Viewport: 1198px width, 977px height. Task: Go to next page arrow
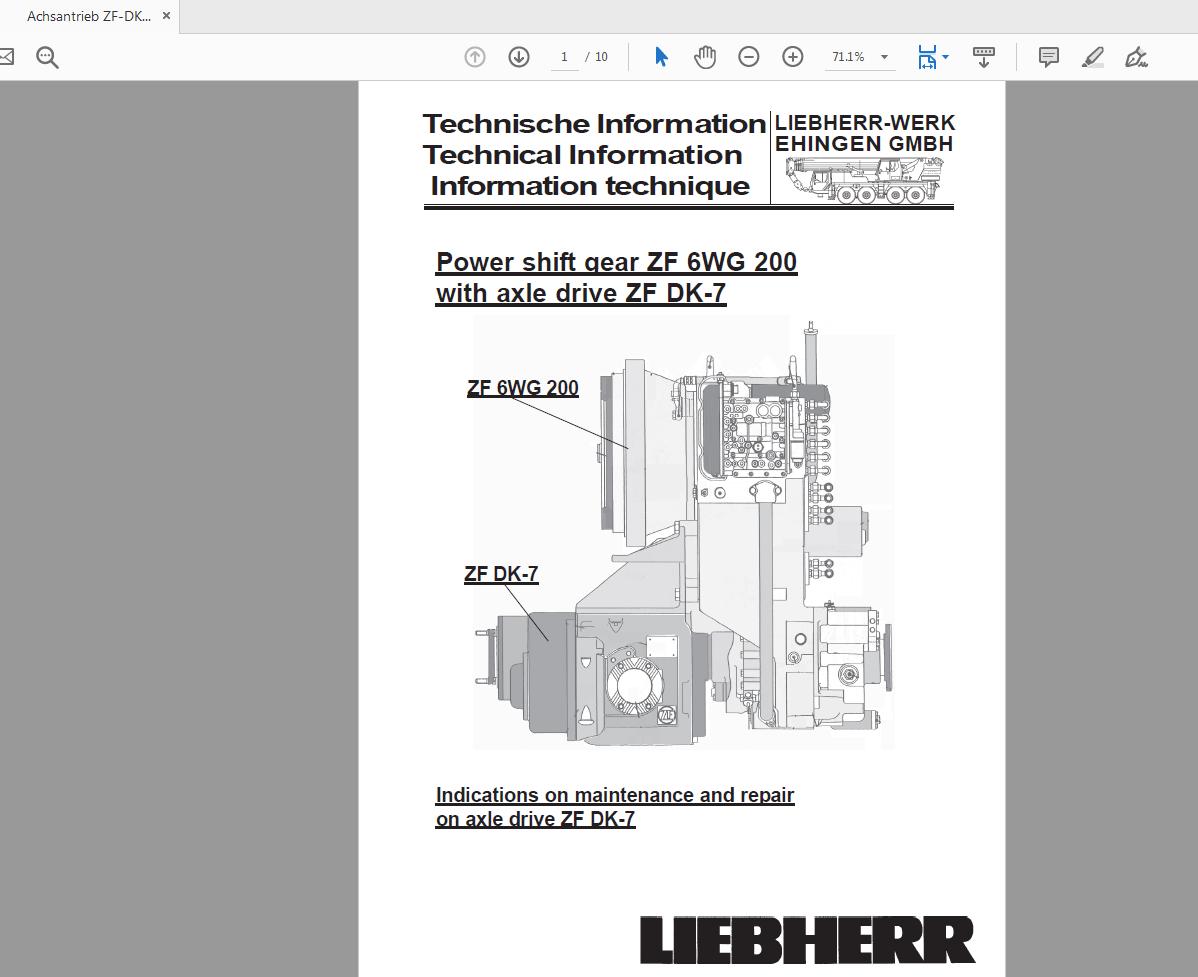click(519, 57)
